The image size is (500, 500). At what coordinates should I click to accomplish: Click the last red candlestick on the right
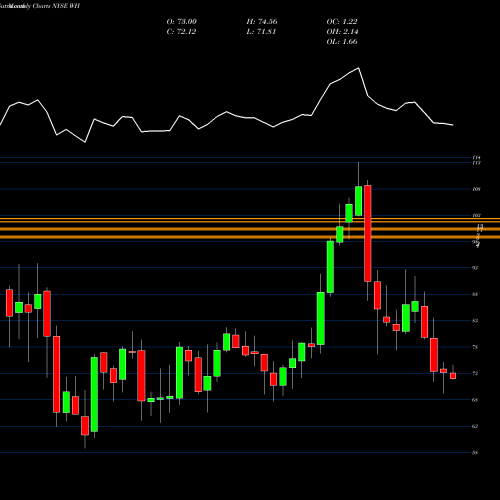coord(453,376)
